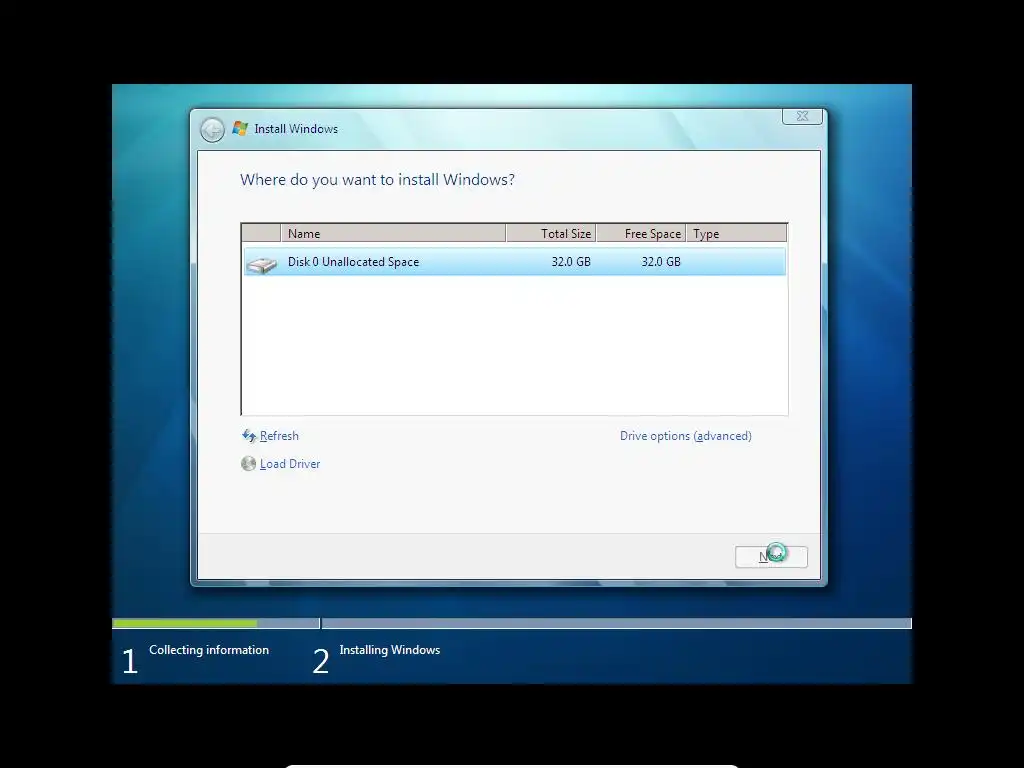Screen dimensions: 1024x768
Task: Click the 32.0 GB total size value
Action: [571, 262]
